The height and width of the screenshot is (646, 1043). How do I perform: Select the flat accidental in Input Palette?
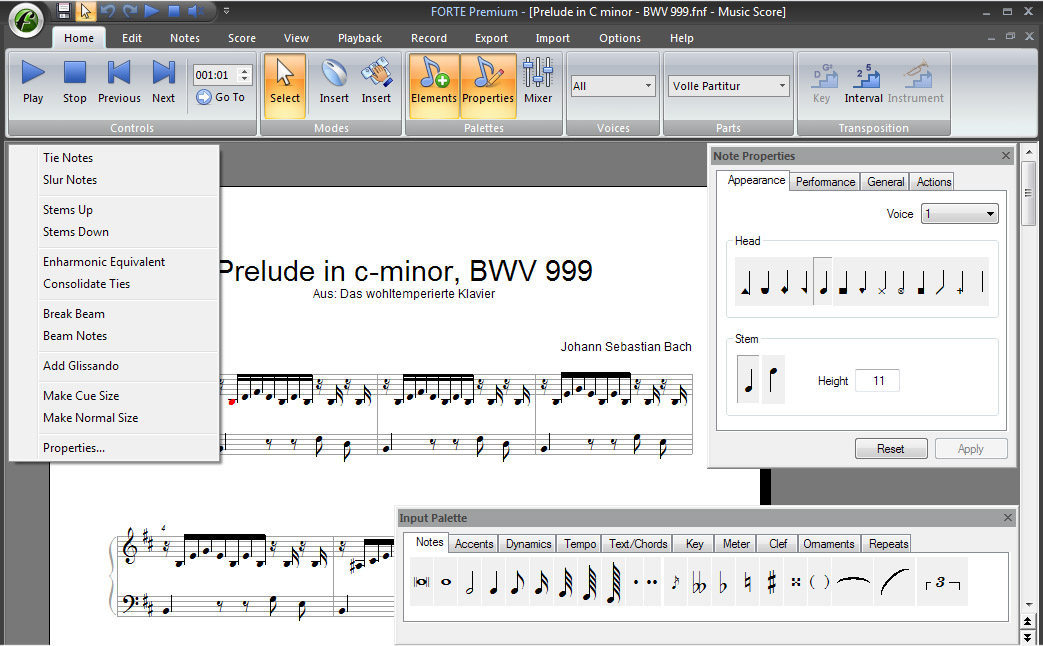723,582
